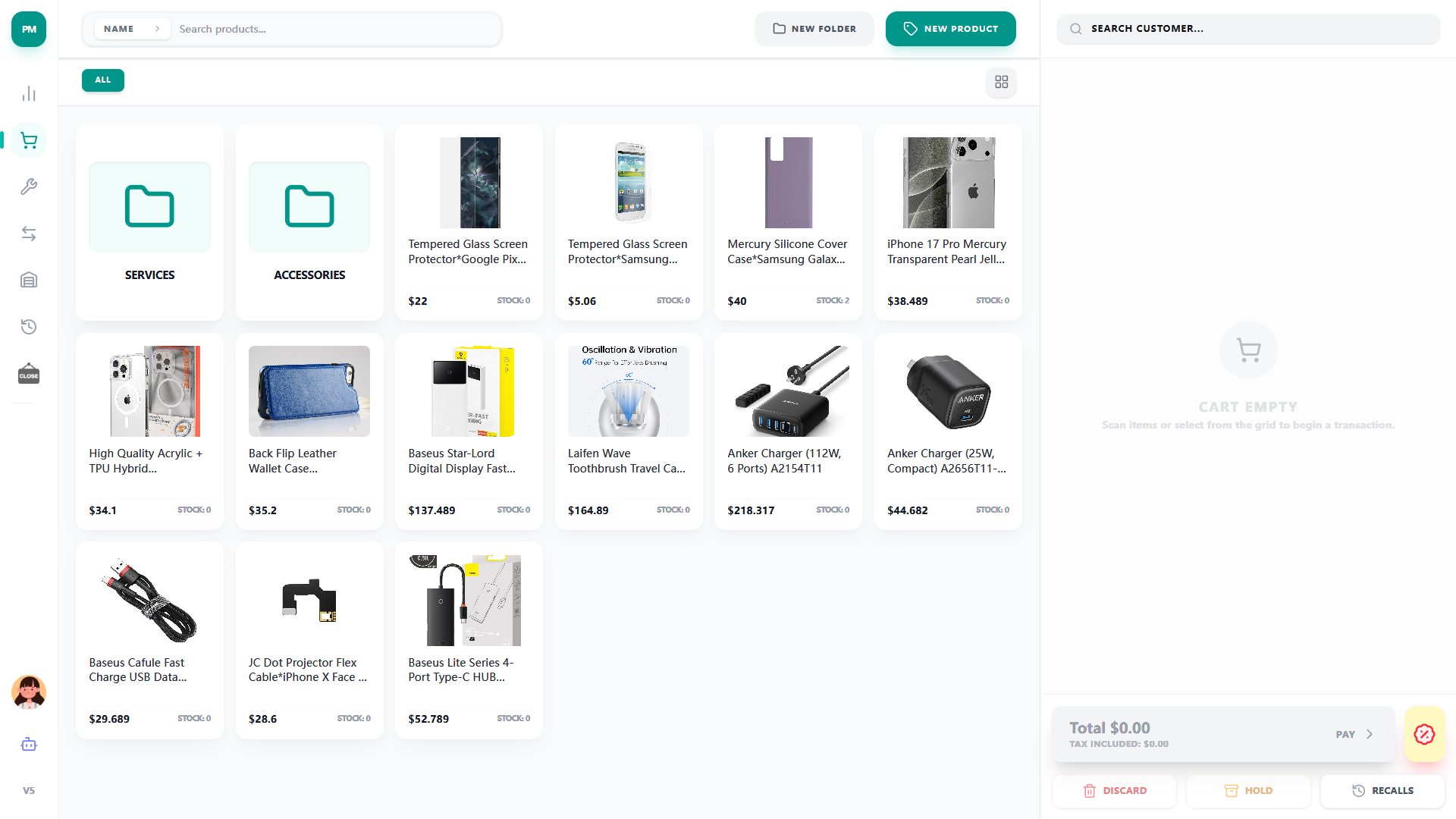This screenshot has height=819, width=1456.
Task: Open the history clock sidebar icon
Action: click(29, 327)
